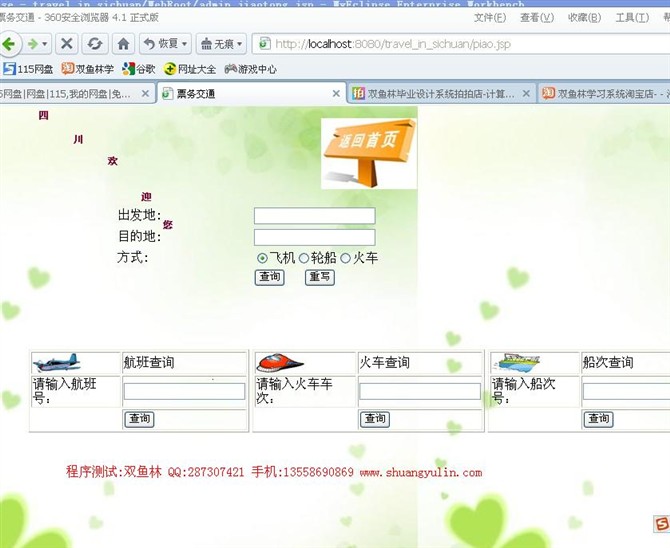Image resolution: width=670 pixels, height=548 pixels.
Task: Click the 出发地 input field
Action: pyautogui.click(x=314, y=216)
